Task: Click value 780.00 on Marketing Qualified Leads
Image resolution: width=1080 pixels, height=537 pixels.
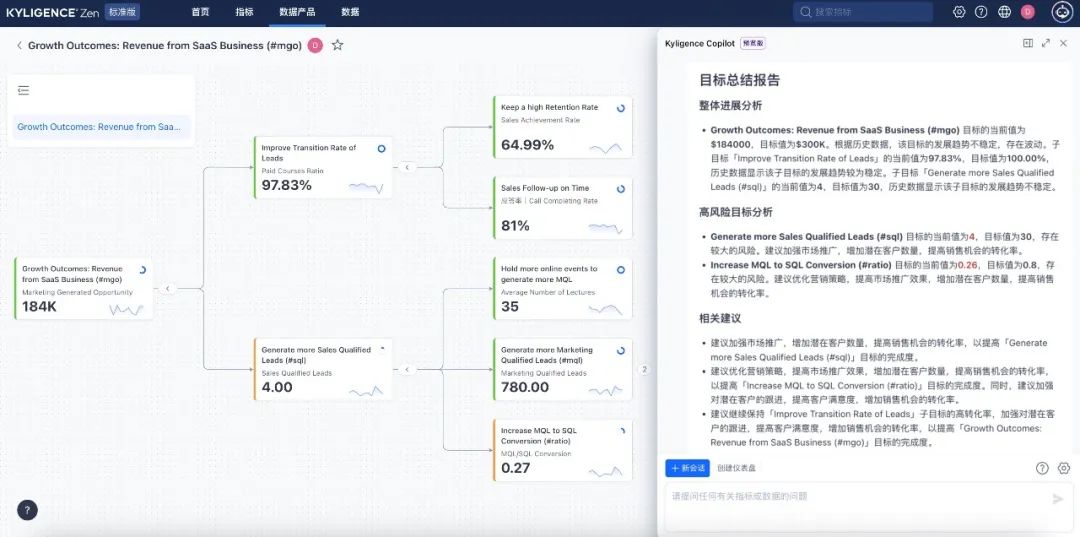Action: [x=525, y=388]
